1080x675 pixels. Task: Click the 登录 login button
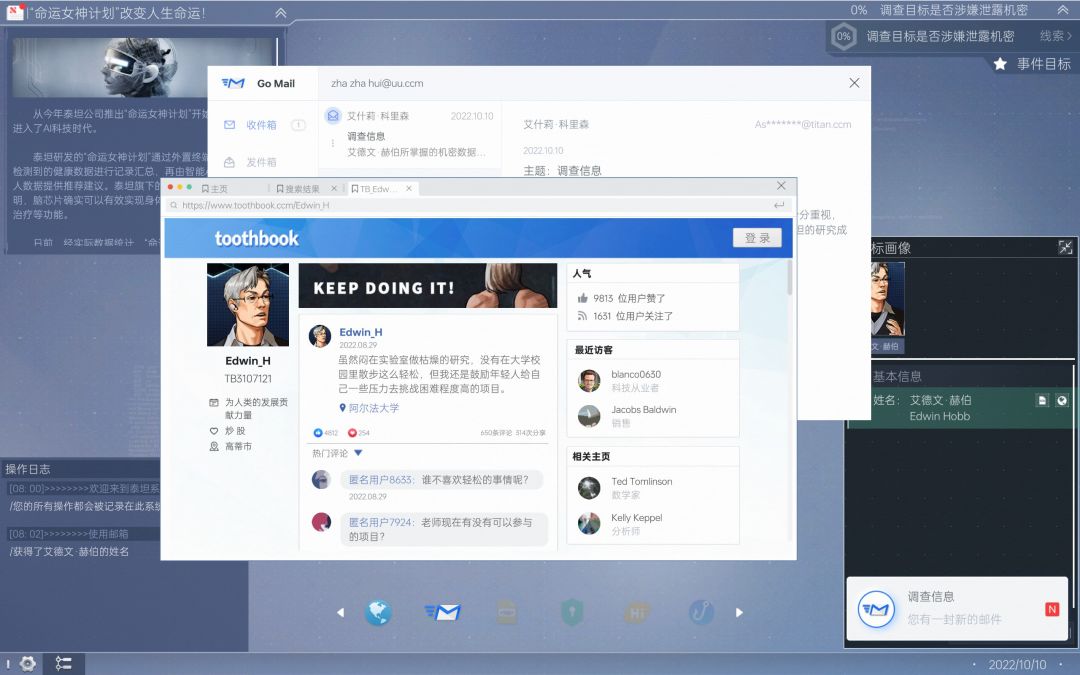pyautogui.click(x=757, y=238)
